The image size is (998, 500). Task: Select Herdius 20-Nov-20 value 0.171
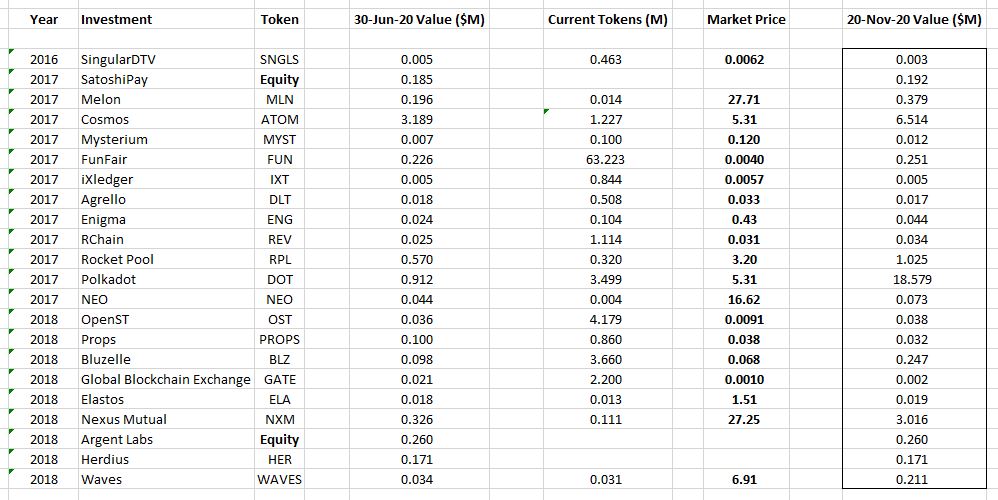[x=911, y=459]
